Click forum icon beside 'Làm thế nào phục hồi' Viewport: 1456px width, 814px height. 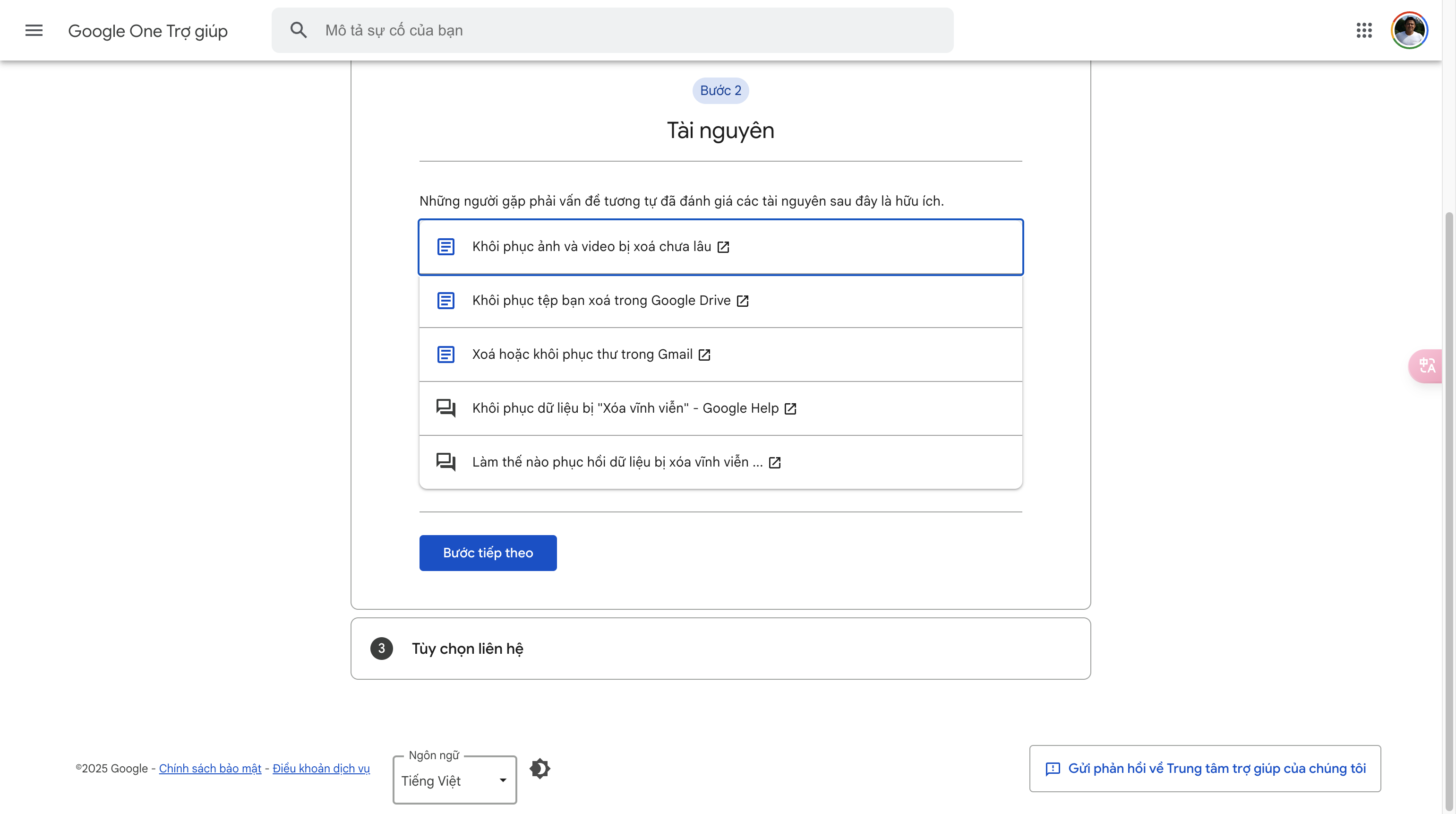(x=445, y=462)
